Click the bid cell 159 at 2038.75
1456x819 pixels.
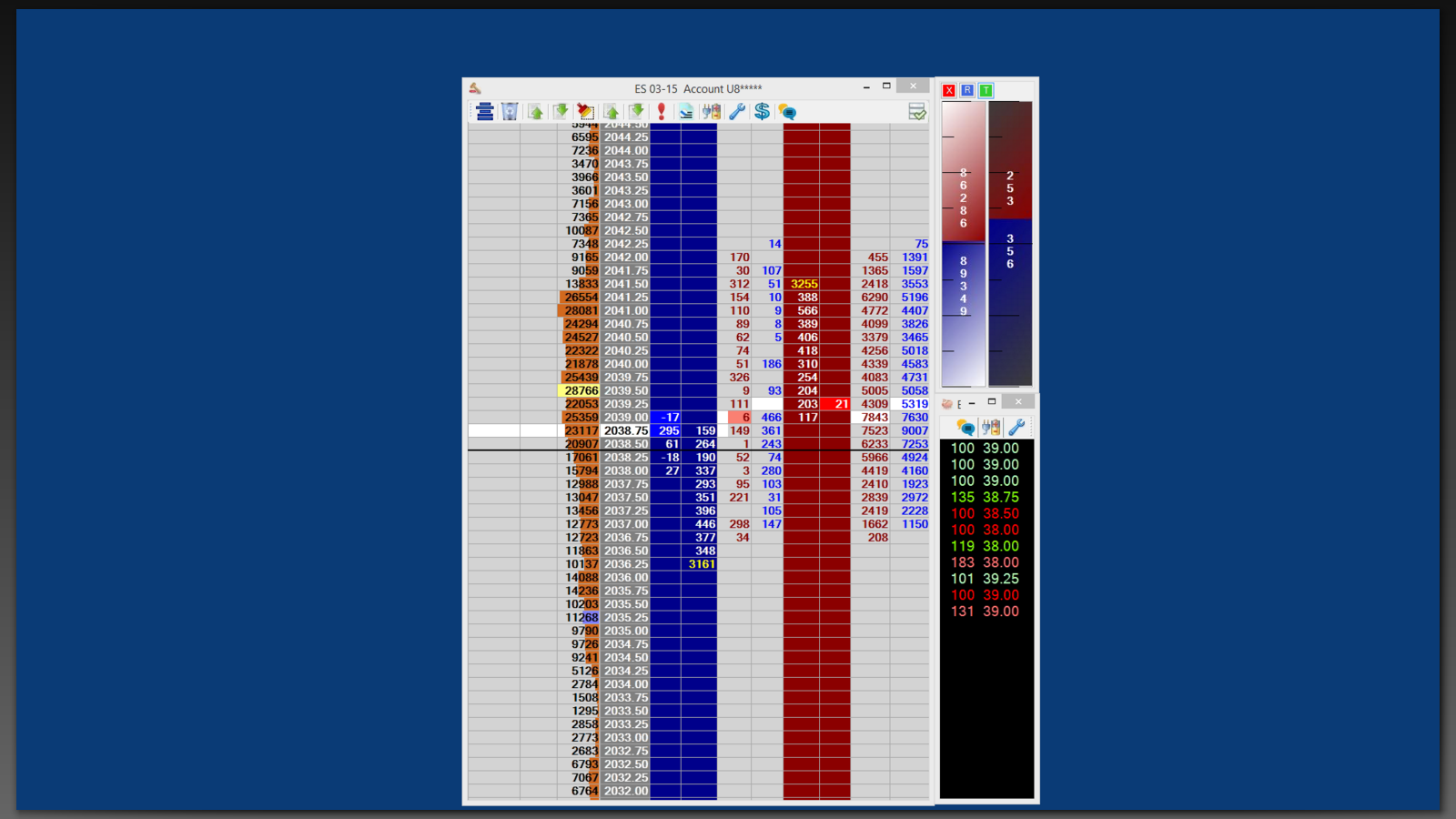(x=699, y=430)
